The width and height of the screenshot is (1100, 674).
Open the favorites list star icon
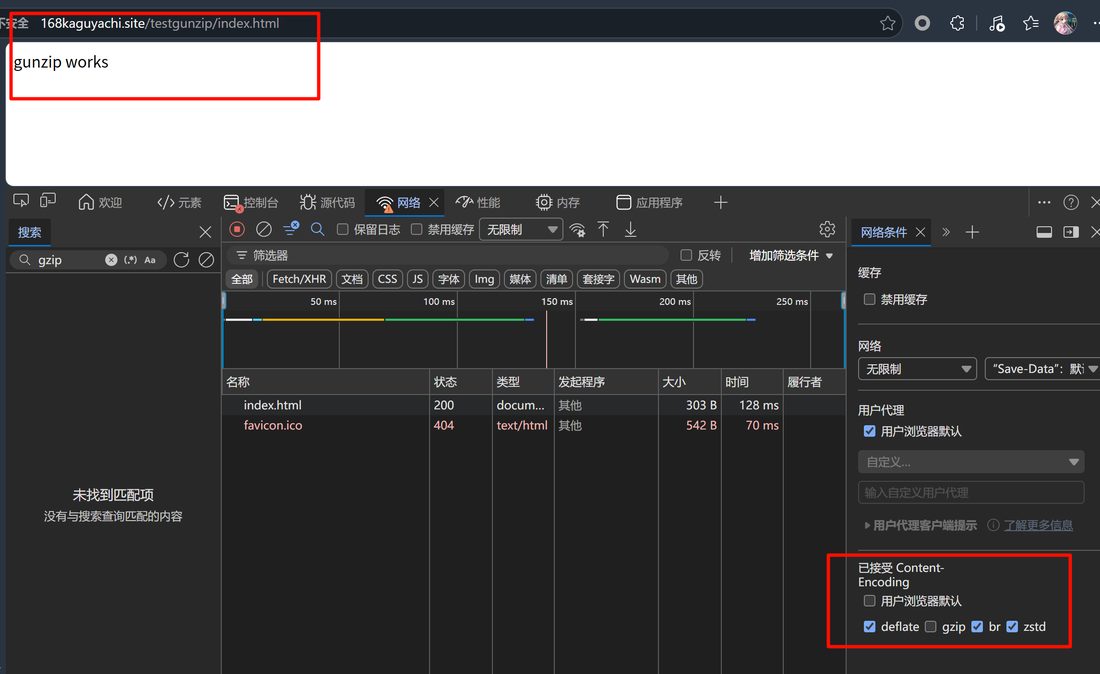(1031, 23)
